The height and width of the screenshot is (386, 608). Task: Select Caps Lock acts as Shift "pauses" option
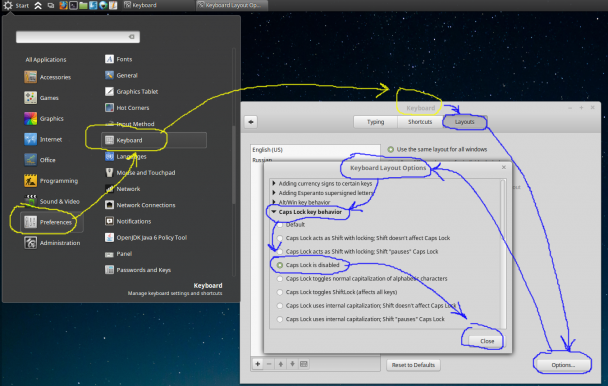pos(280,251)
